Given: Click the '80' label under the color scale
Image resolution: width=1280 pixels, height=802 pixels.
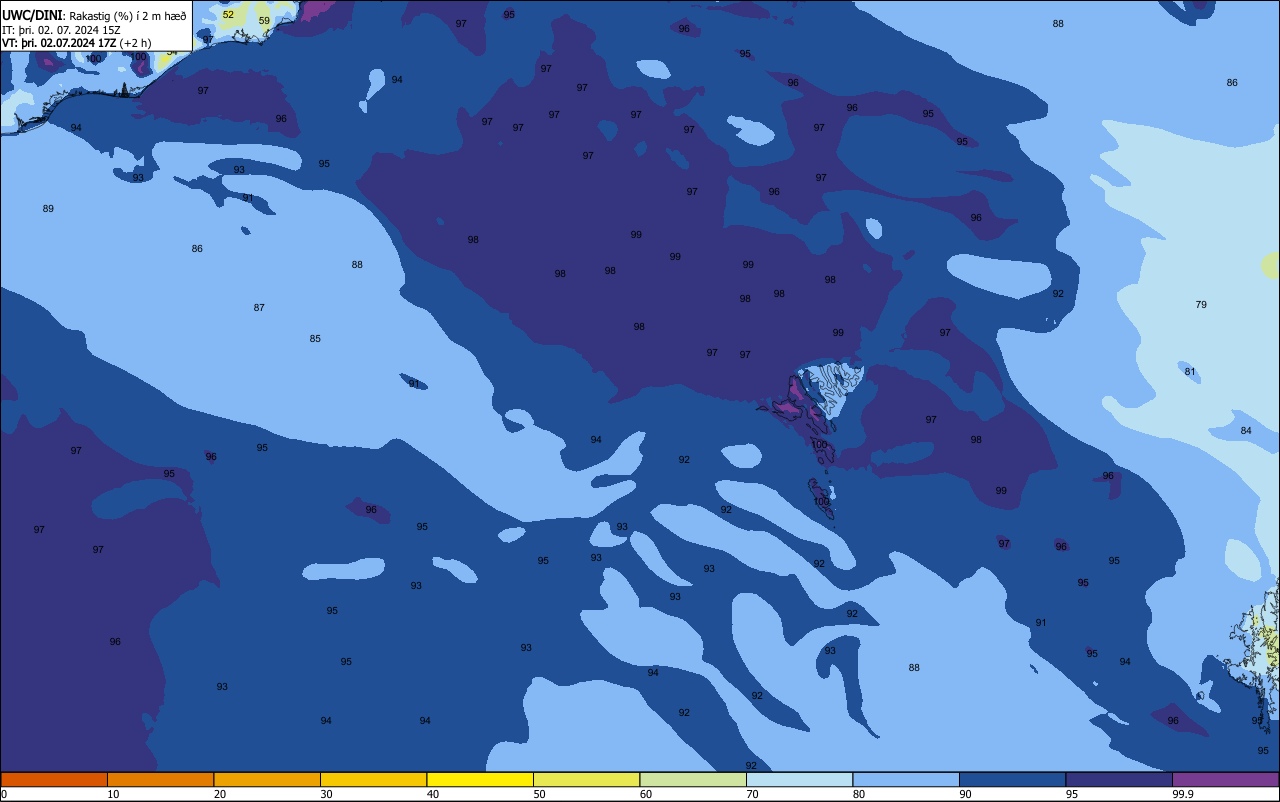Looking at the screenshot, I should tap(859, 794).
